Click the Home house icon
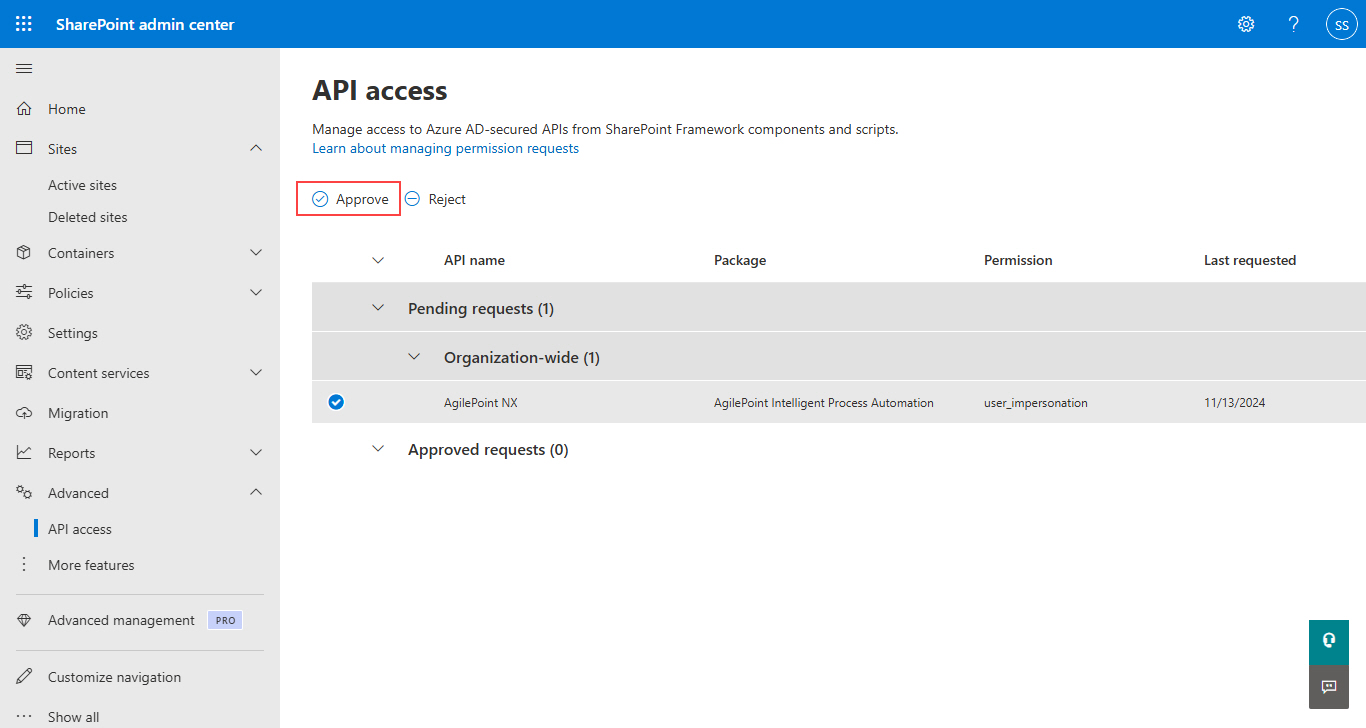Viewport: 1366px width, 728px height. (x=24, y=109)
